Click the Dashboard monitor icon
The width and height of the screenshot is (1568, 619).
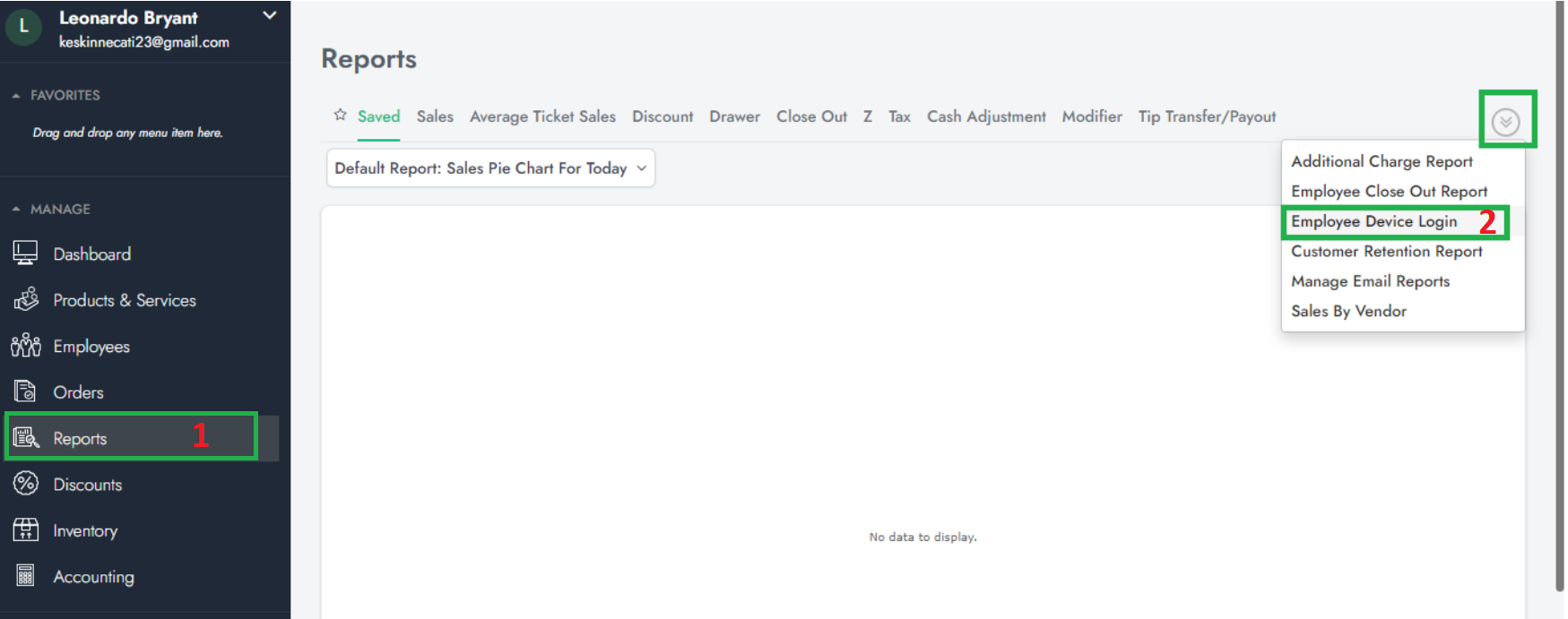click(x=25, y=254)
